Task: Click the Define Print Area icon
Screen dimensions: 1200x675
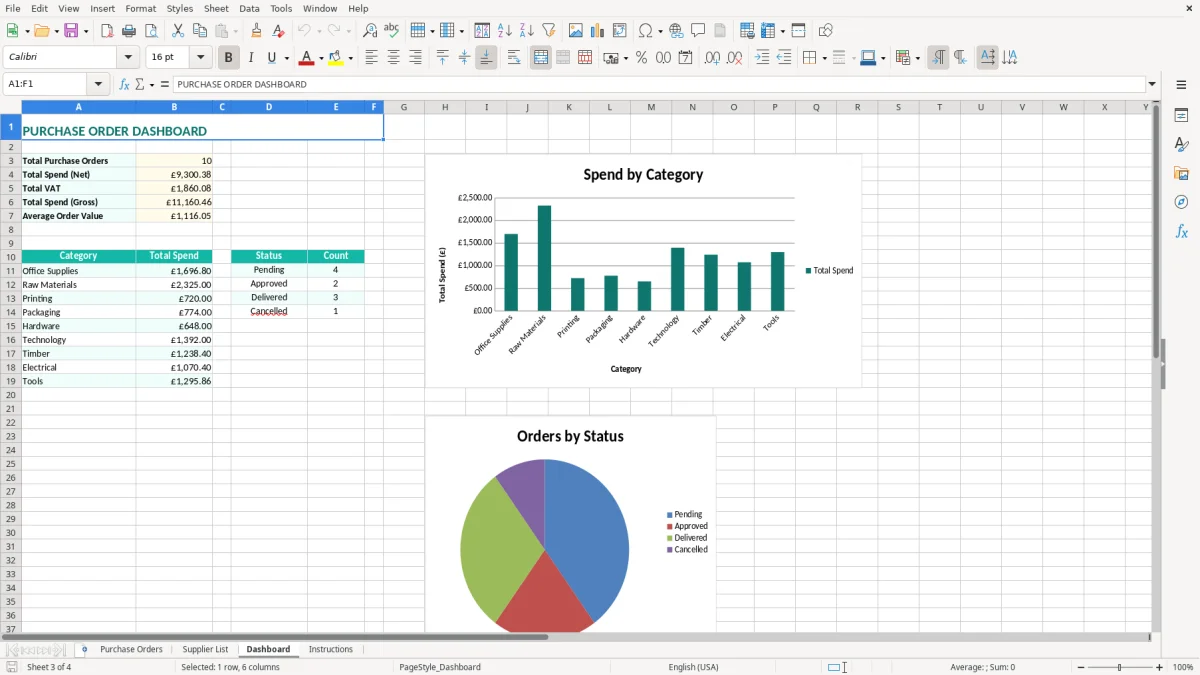Action: [x=747, y=31]
